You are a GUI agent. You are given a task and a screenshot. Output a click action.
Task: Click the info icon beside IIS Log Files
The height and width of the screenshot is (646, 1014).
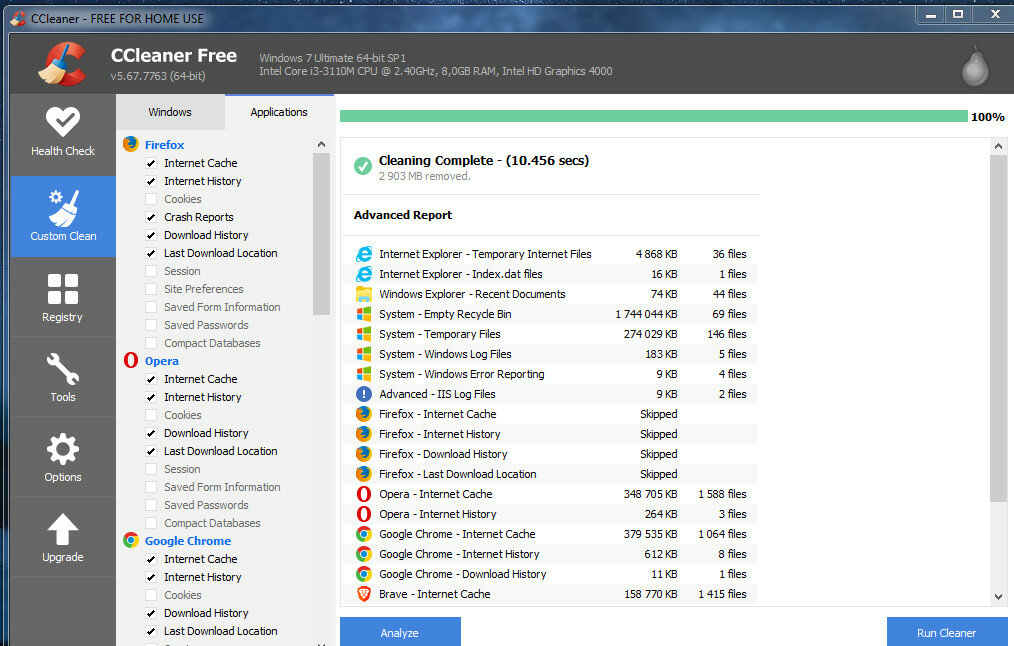tap(364, 394)
